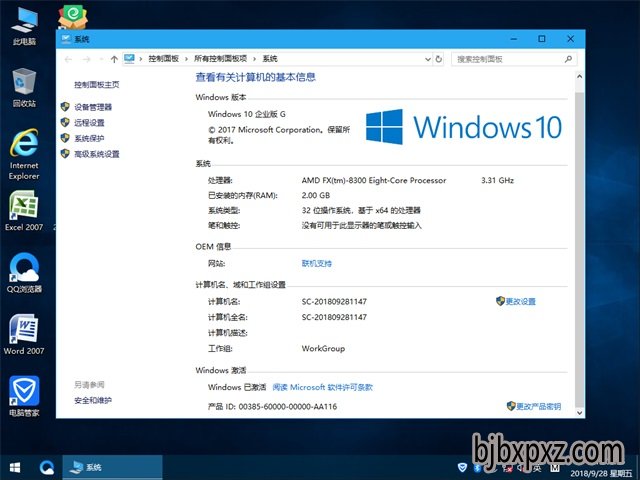Open the 电脑管家 desktop shortcut

(24, 396)
